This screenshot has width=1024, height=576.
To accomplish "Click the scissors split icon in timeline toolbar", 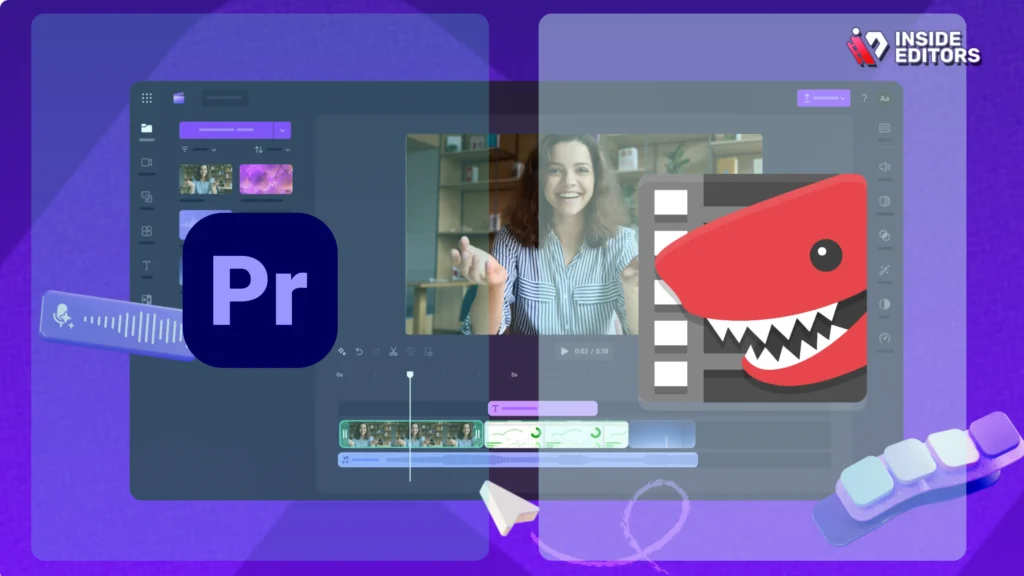I will tap(393, 351).
